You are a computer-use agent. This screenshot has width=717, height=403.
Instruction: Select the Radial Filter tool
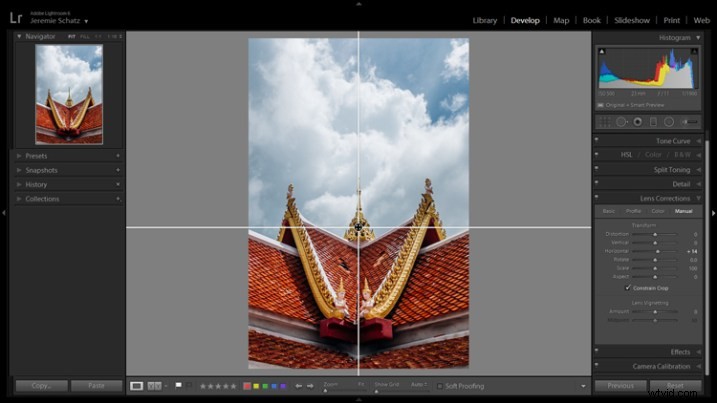[669, 122]
